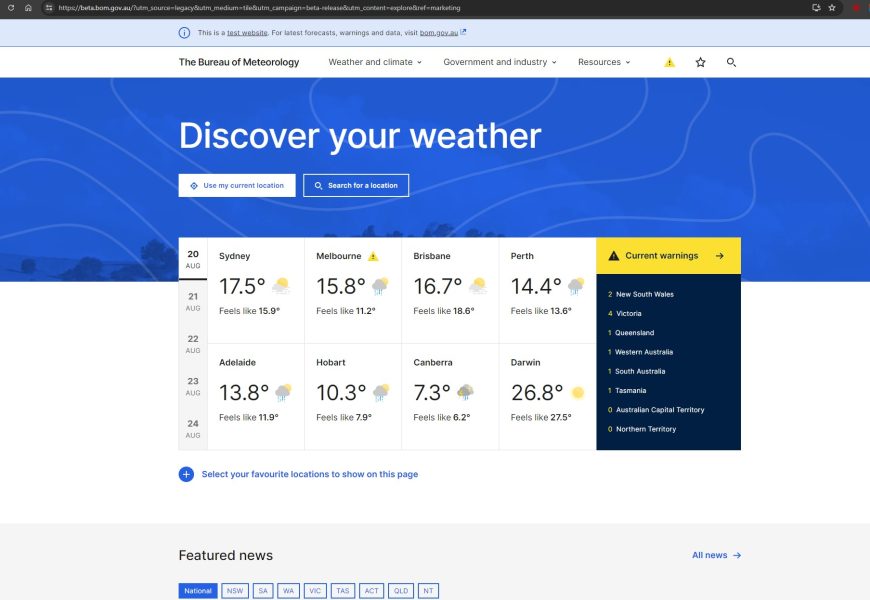
Task: Click the star favourites icon in the header
Action: coord(700,62)
